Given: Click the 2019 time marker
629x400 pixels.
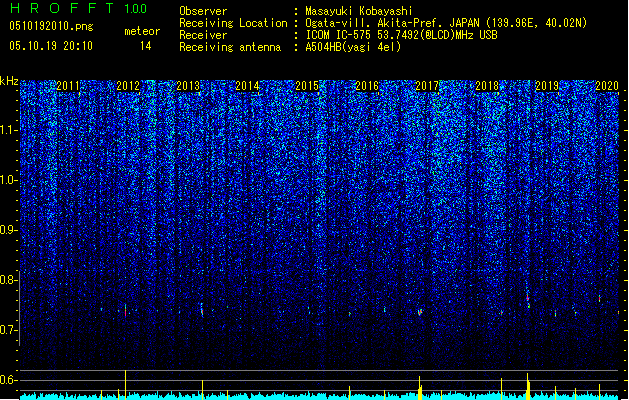Looking at the screenshot, I should [x=547, y=86].
